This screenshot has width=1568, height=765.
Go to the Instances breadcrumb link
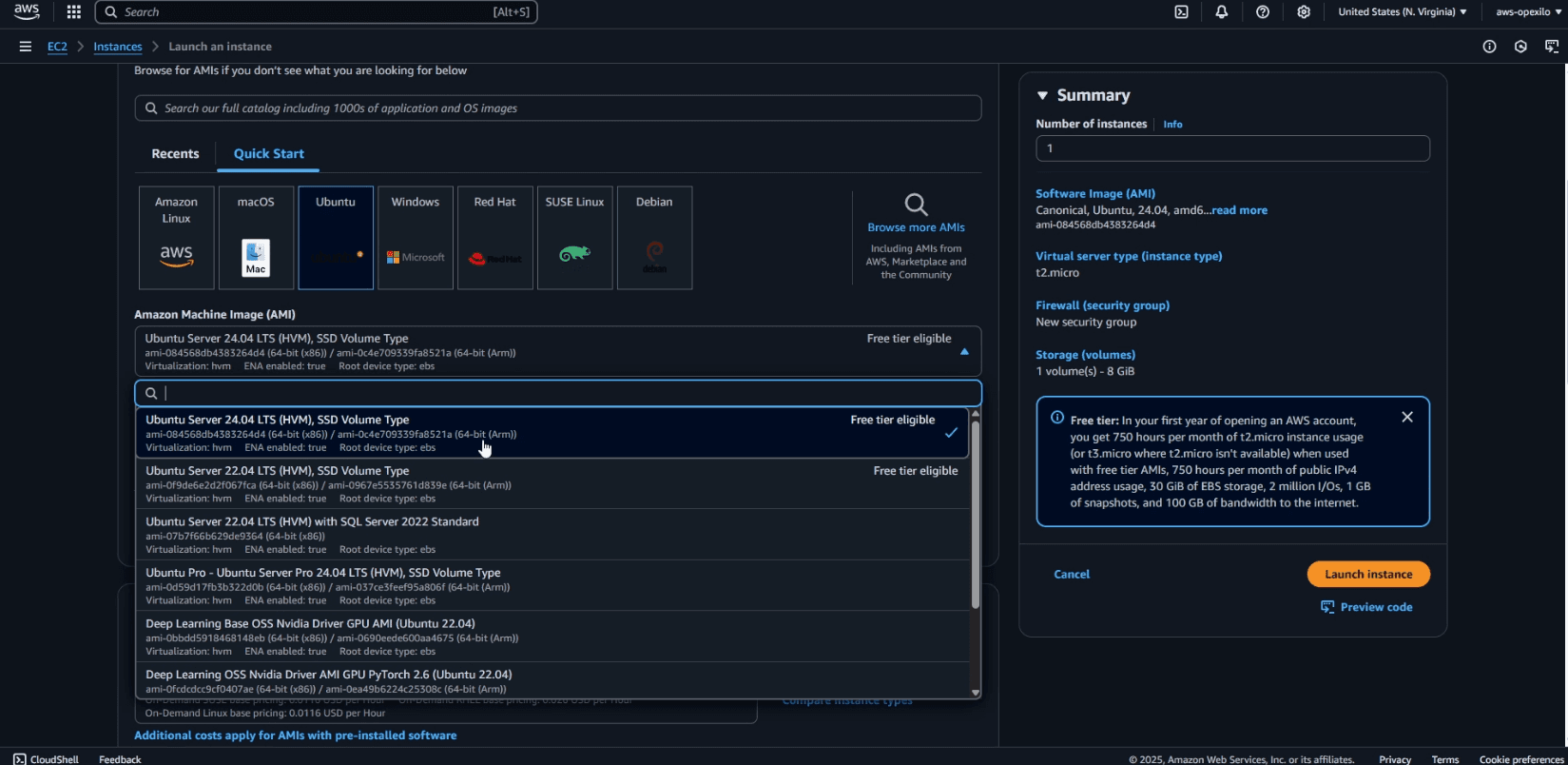tap(118, 47)
